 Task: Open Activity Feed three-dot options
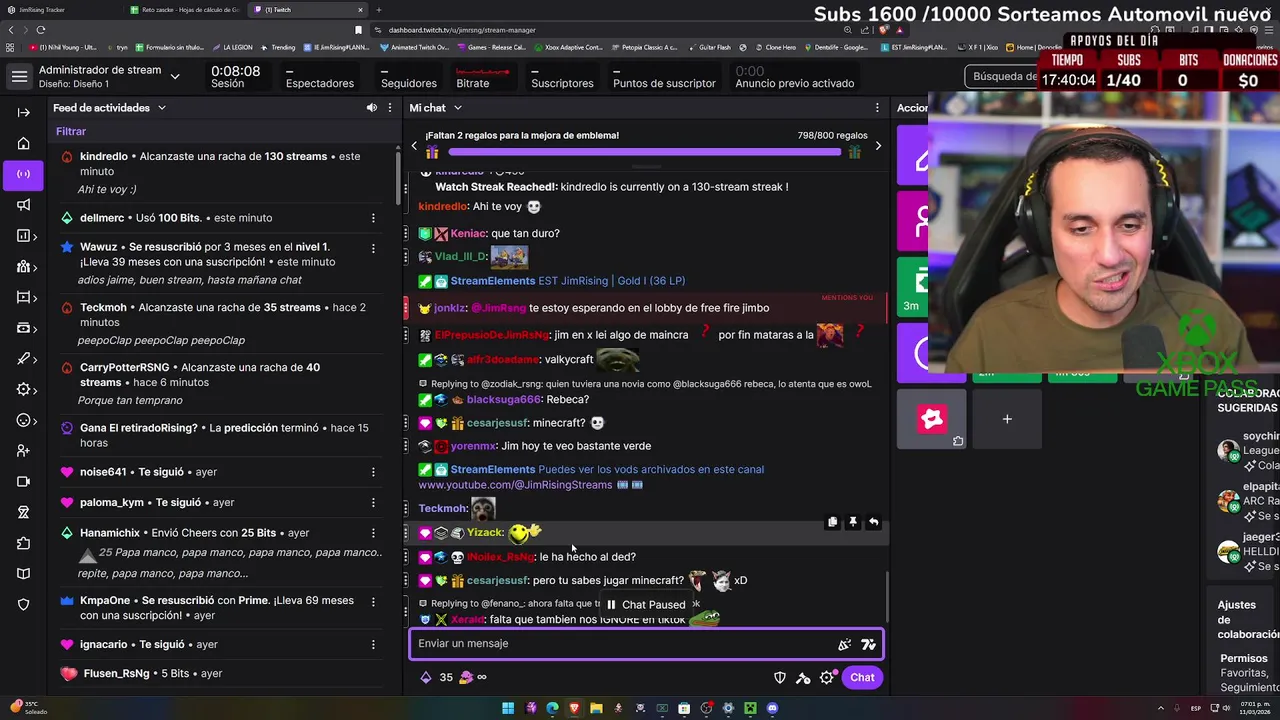(390, 108)
